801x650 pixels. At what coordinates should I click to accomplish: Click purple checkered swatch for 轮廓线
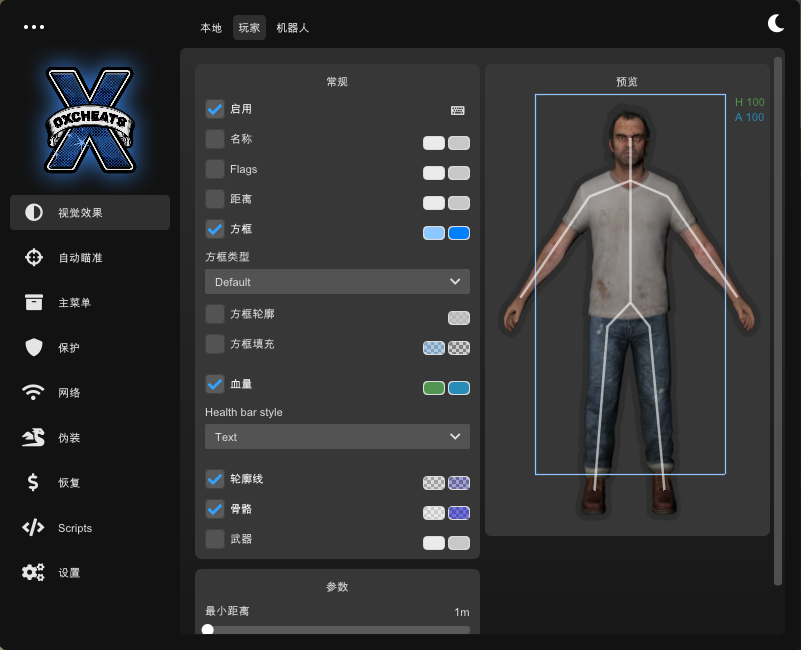click(459, 483)
